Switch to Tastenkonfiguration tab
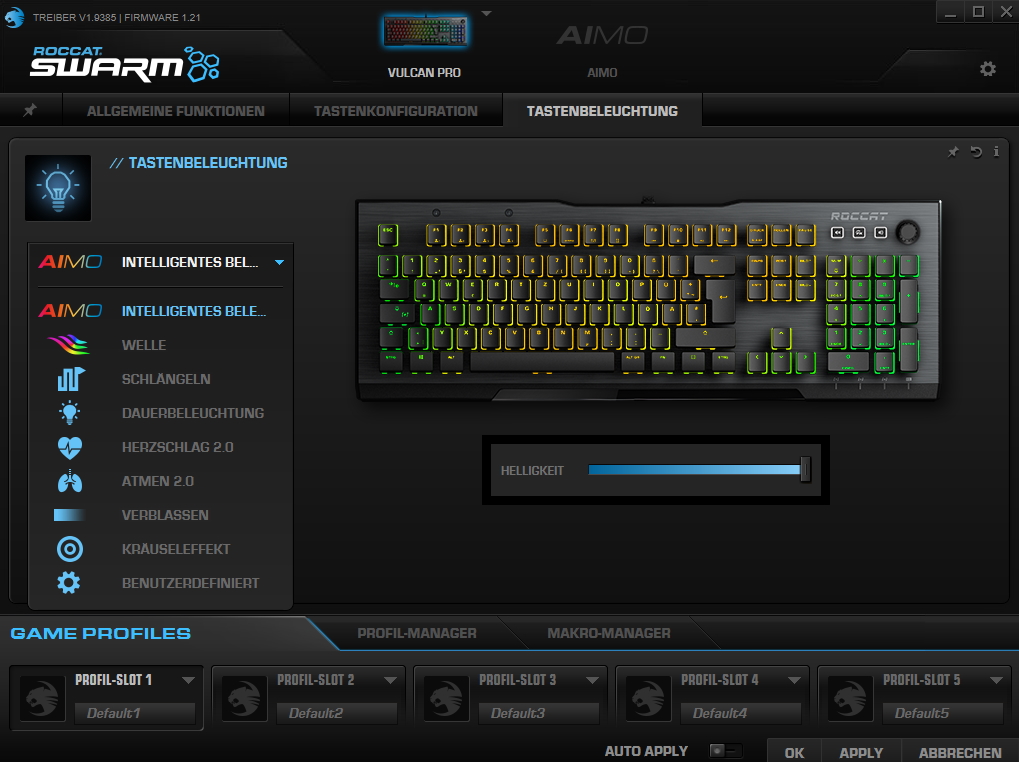This screenshot has height=762, width=1019. (396, 111)
